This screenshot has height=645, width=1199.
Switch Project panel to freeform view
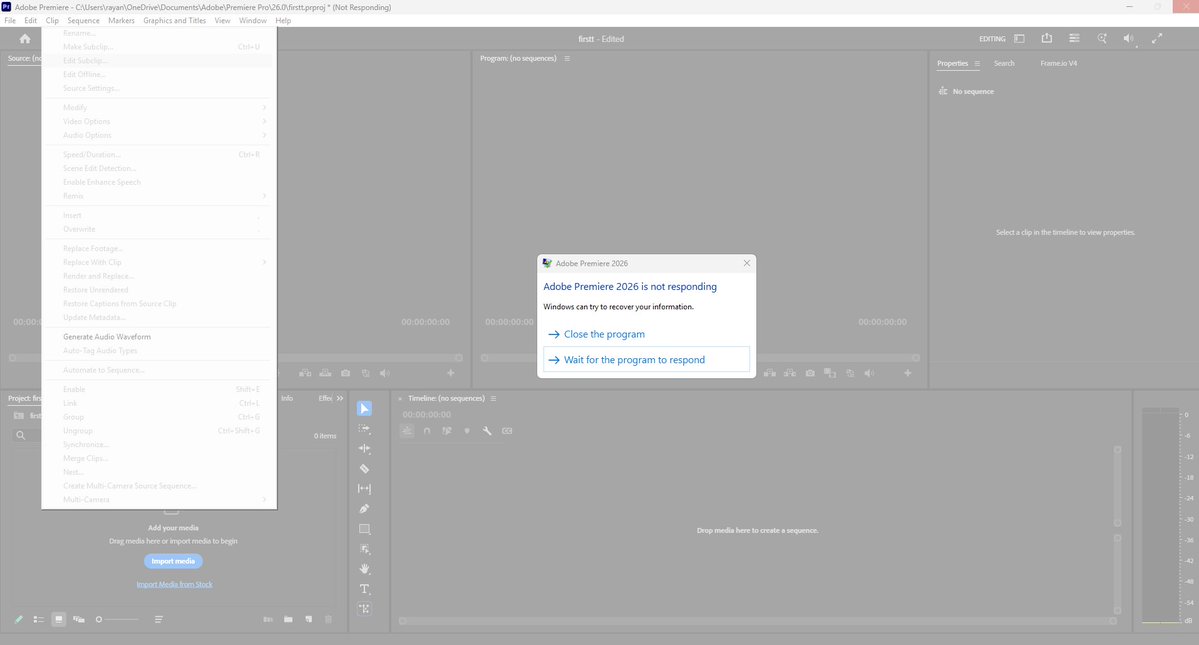[79, 619]
